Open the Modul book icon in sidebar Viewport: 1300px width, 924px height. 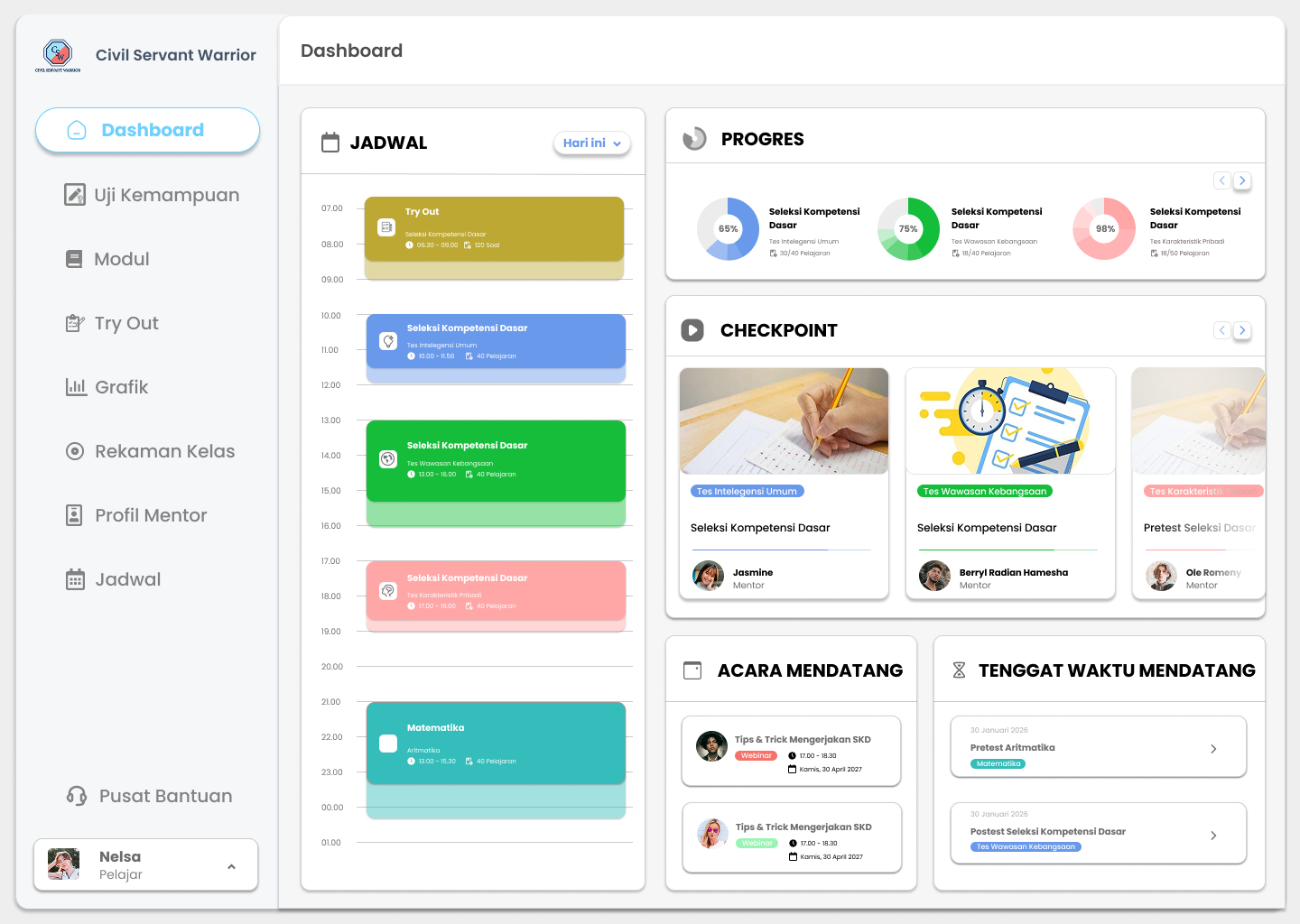click(x=76, y=259)
